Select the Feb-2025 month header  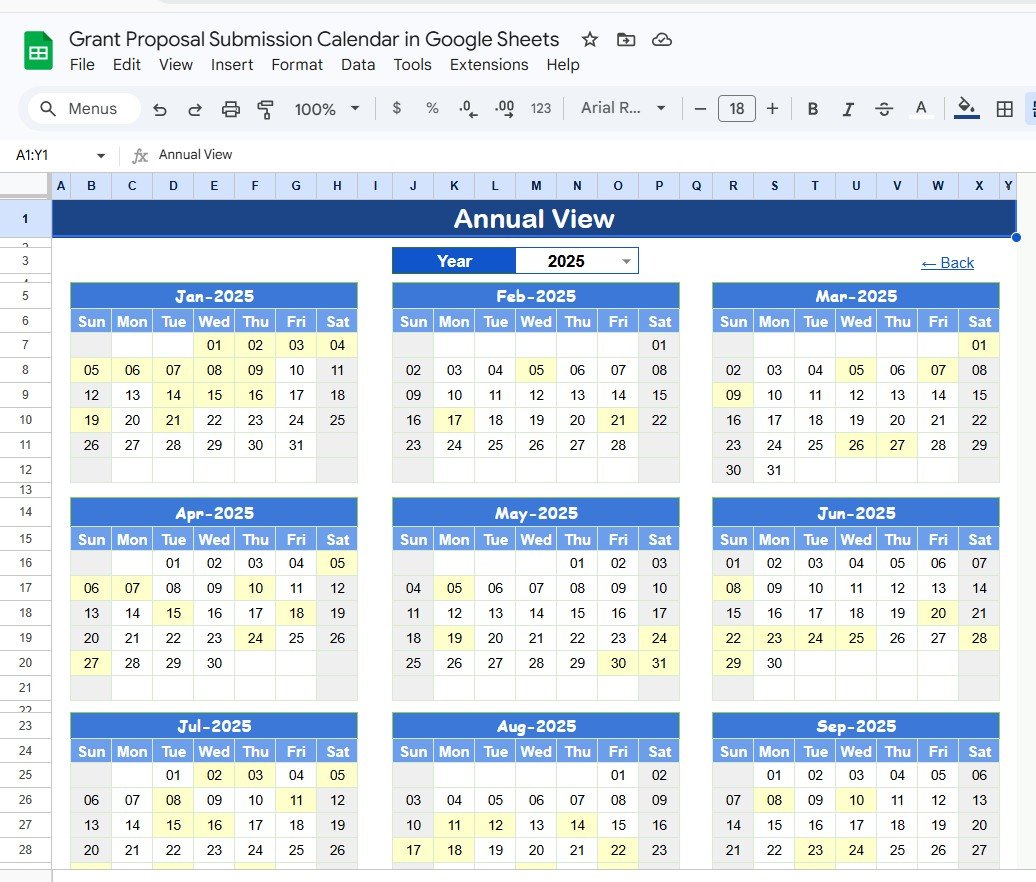point(536,296)
